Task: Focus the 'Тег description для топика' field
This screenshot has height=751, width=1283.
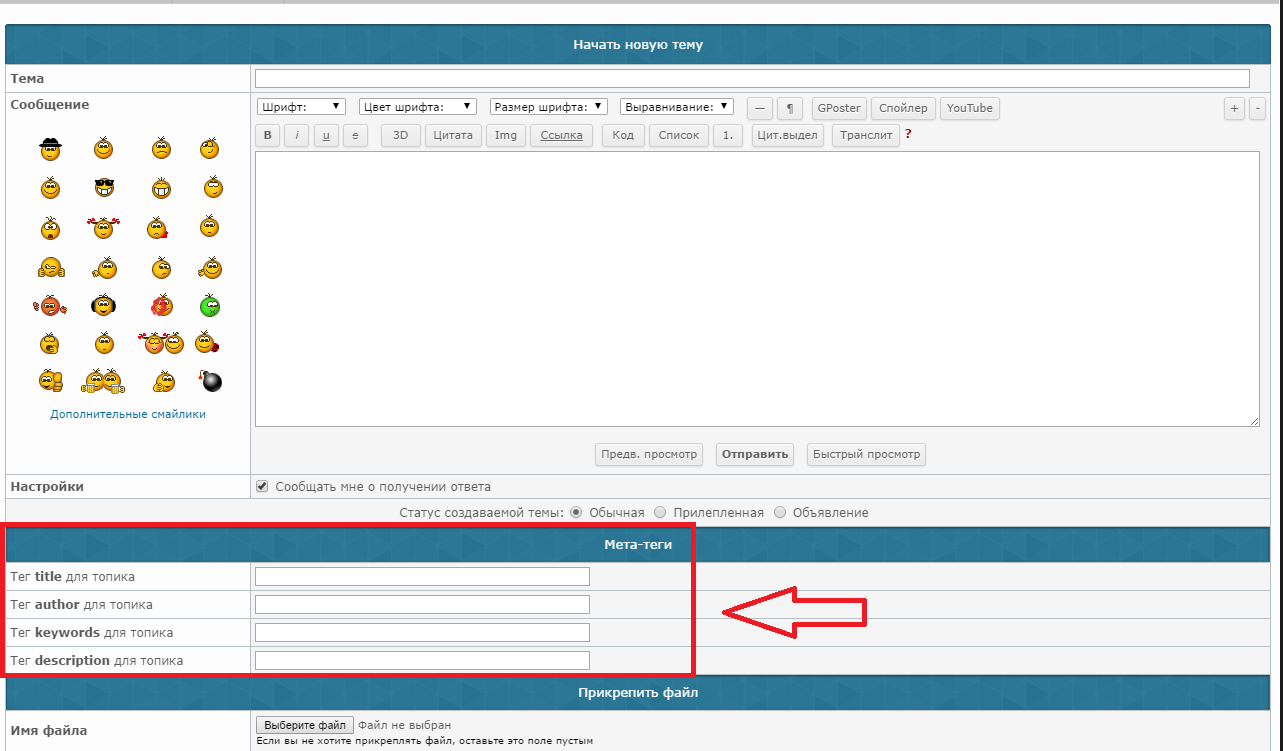Action: coord(422,660)
